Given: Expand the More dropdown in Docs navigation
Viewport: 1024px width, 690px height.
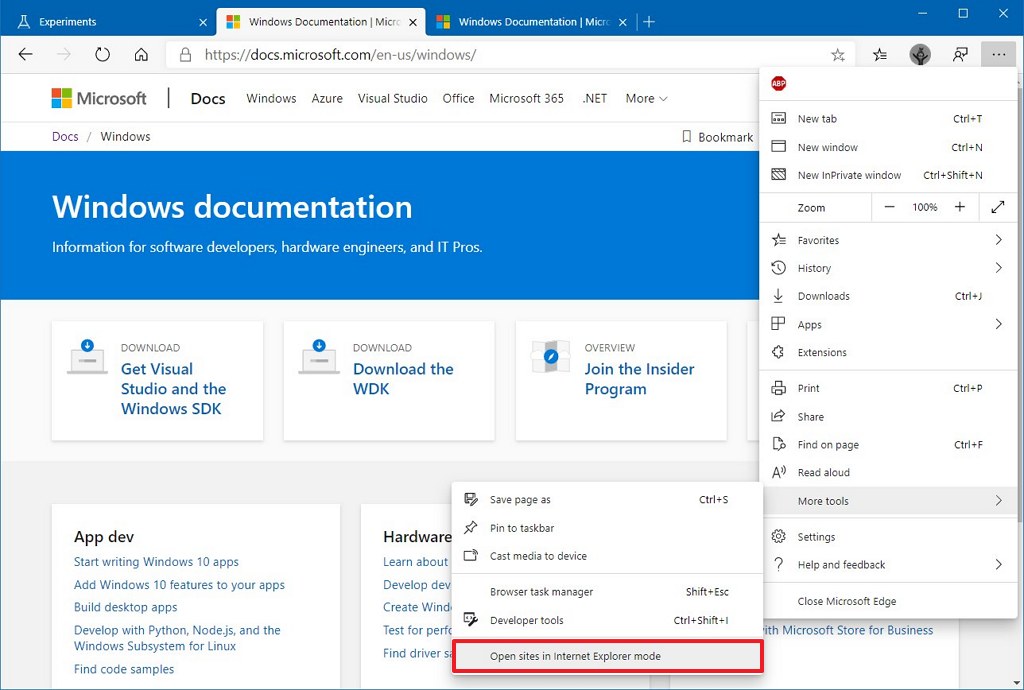Looking at the screenshot, I should [x=646, y=98].
